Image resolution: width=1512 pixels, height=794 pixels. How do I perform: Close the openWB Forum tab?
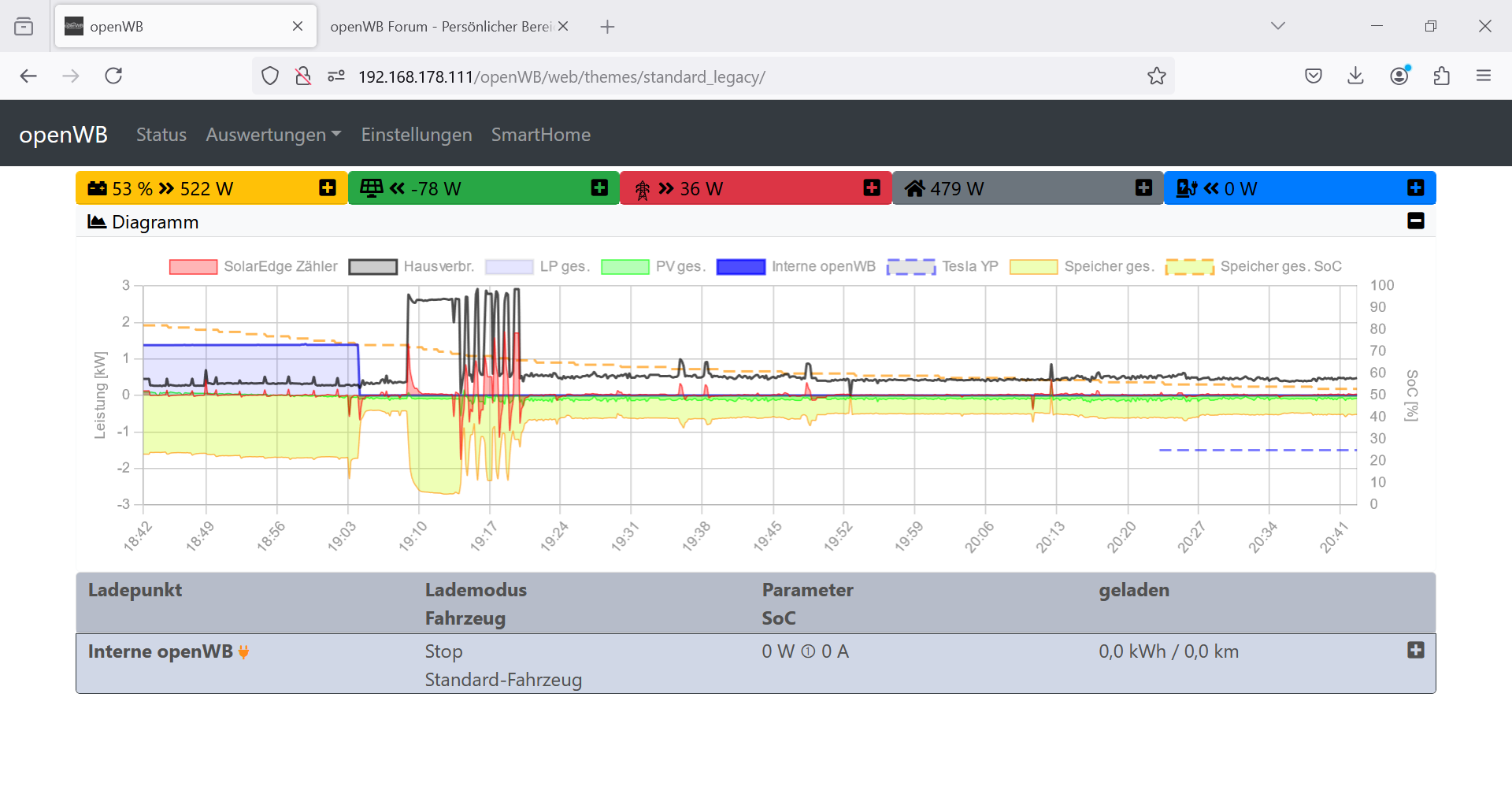[563, 26]
